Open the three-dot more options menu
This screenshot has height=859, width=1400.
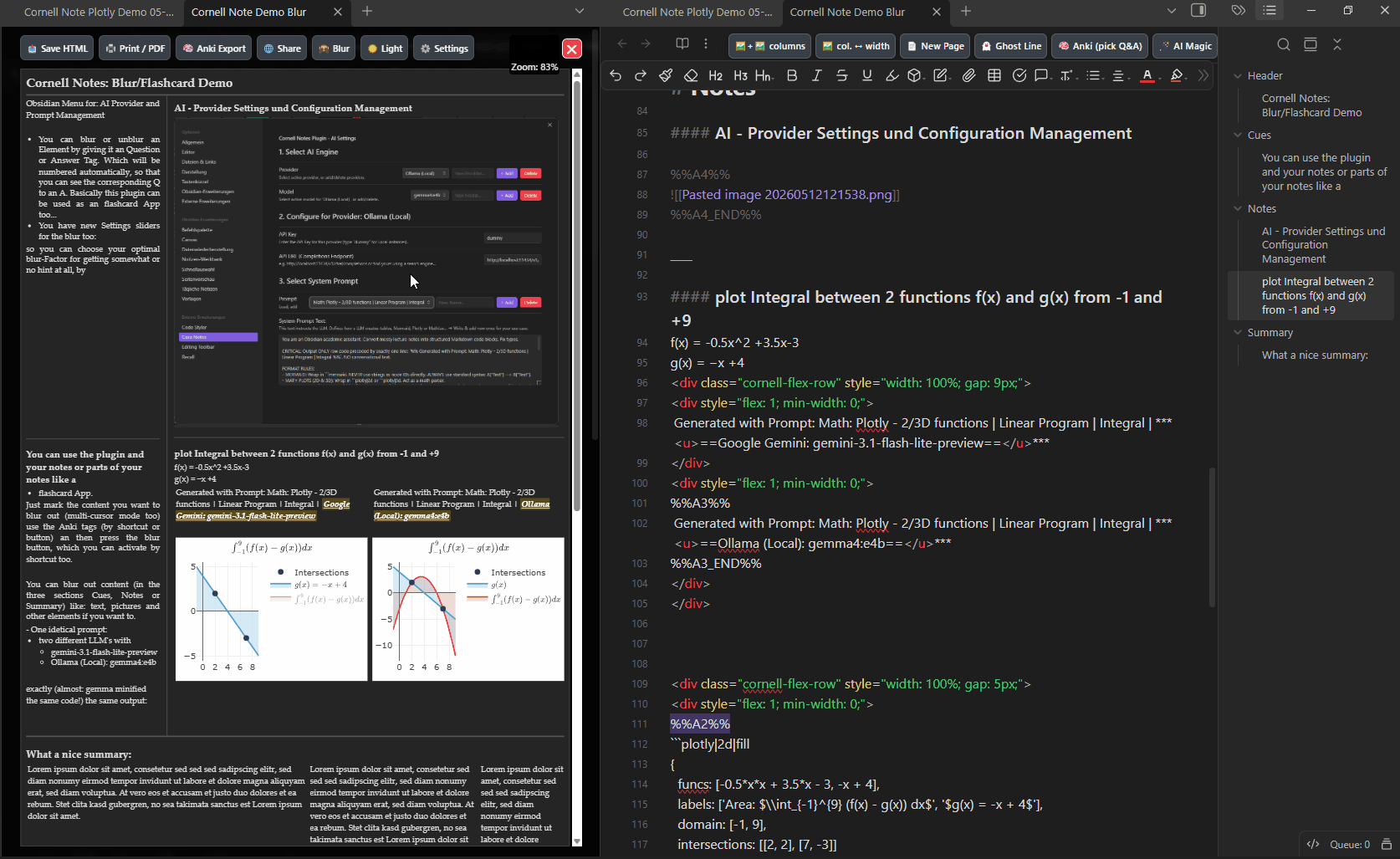(706, 43)
